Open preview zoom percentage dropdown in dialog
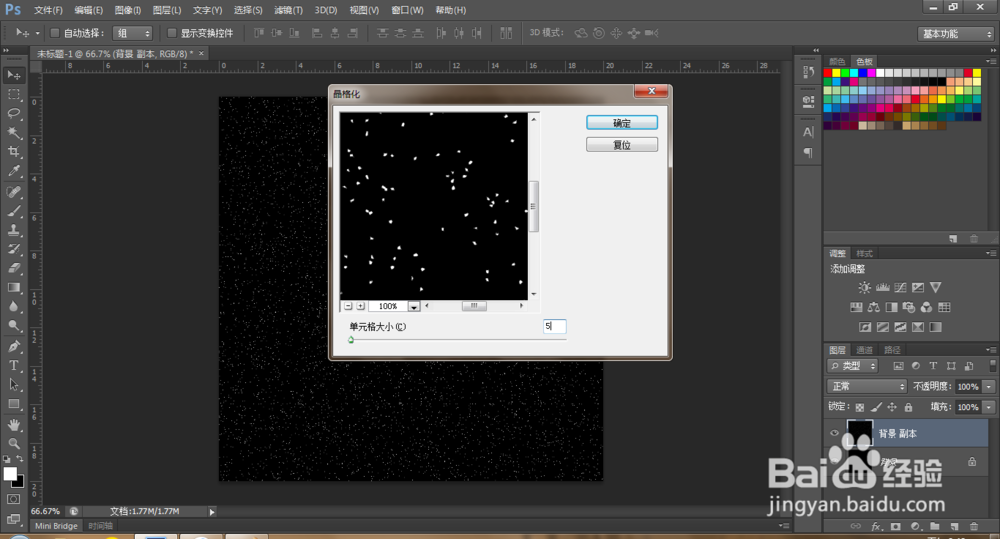Screen dimensions: 1000x539 (x=414, y=307)
